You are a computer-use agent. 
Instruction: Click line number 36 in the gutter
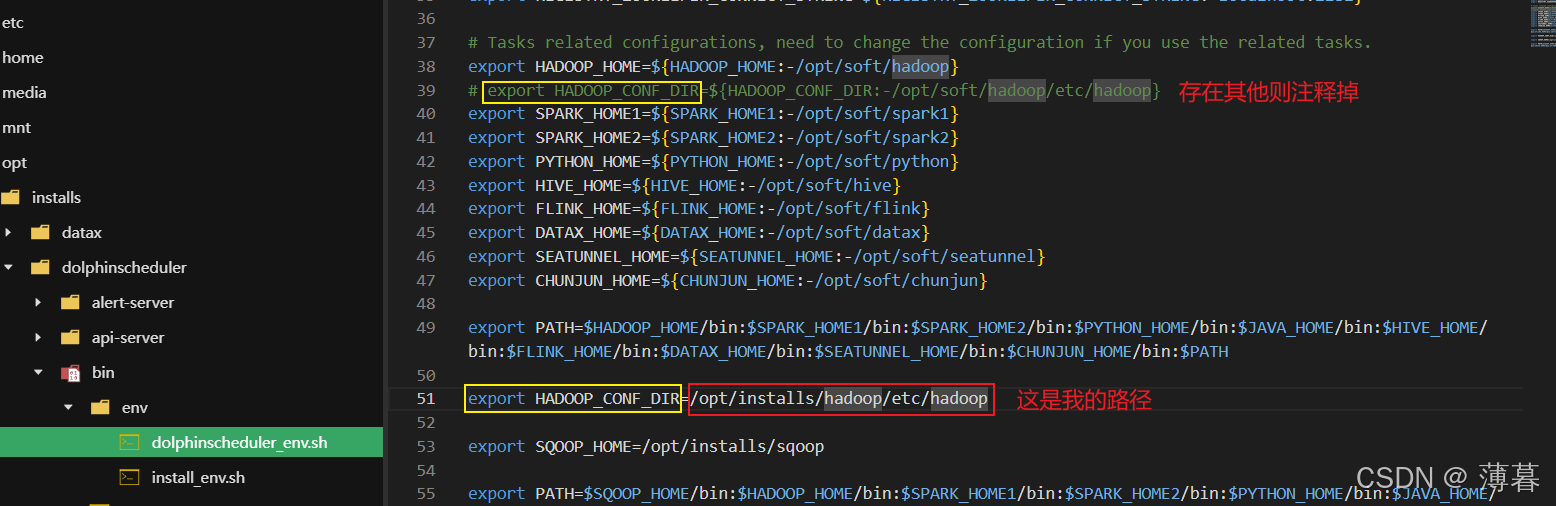point(426,19)
